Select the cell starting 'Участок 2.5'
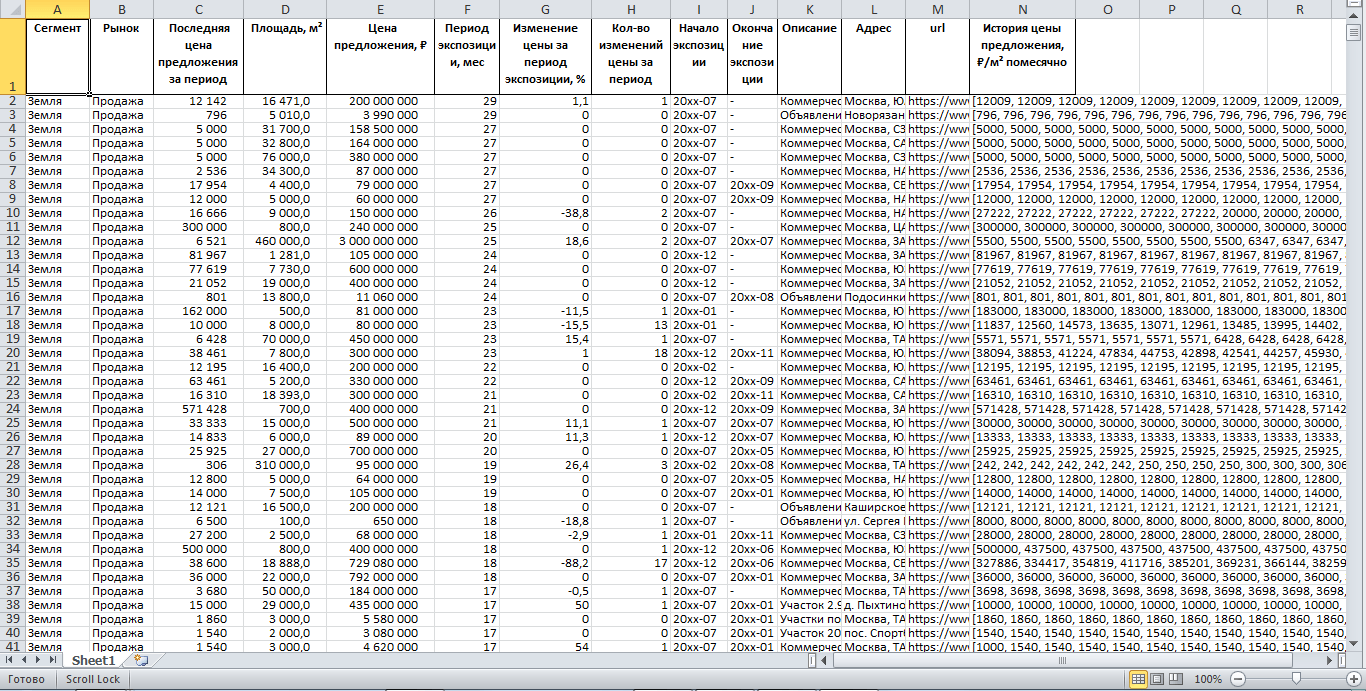This screenshot has height=691, width=1366. pyautogui.click(x=809, y=605)
